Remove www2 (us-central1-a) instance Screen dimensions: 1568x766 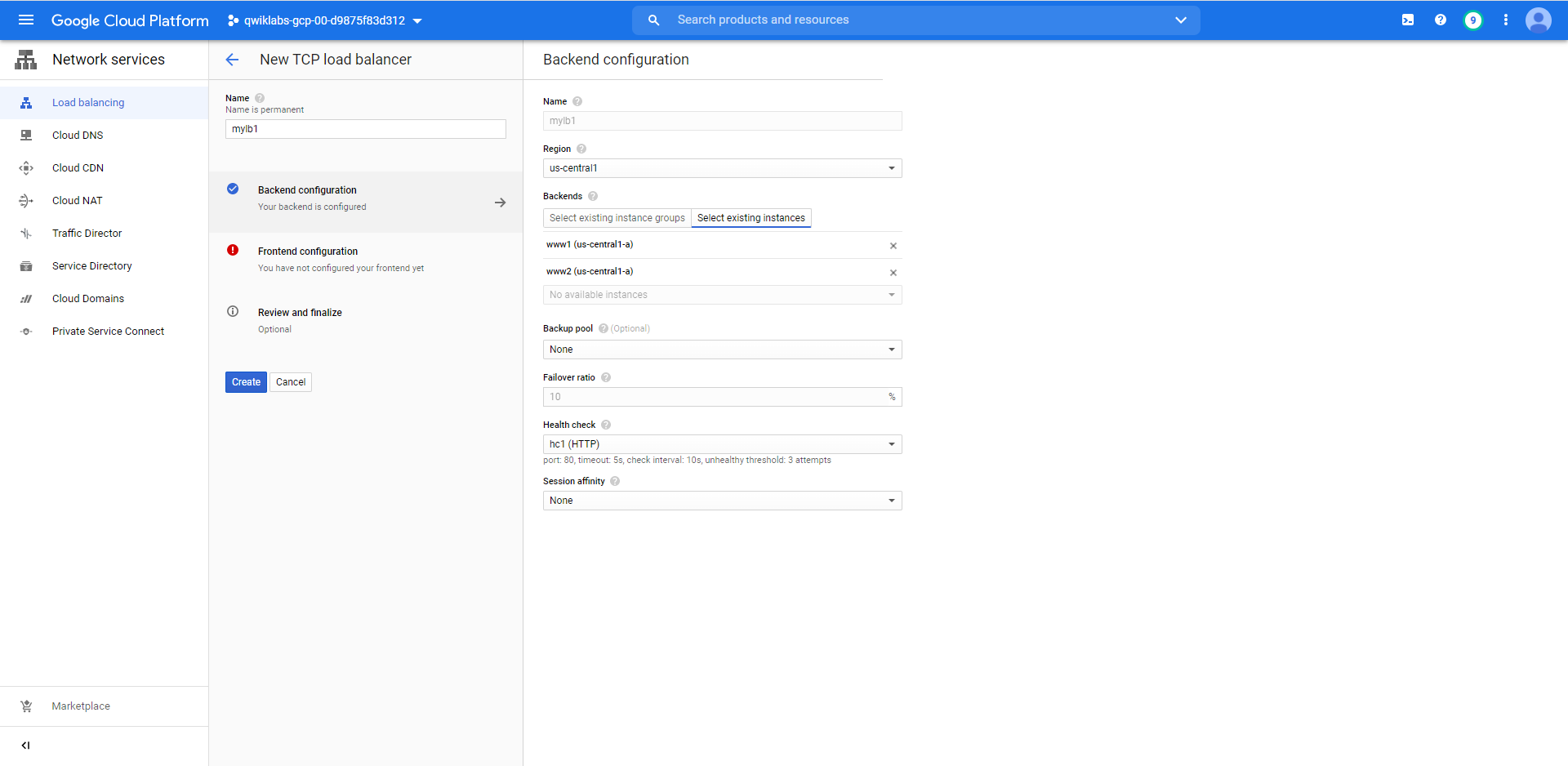coord(893,273)
